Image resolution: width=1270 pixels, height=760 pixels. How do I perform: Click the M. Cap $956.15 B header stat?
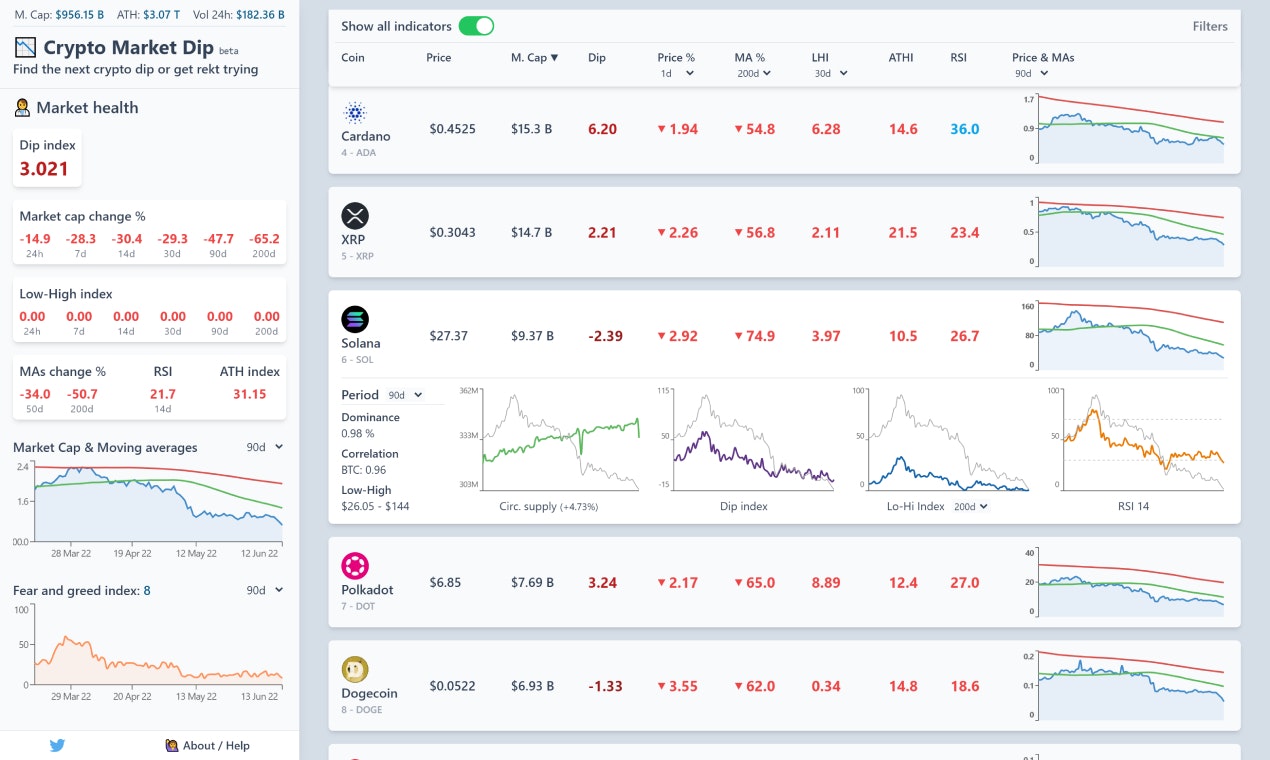[59, 15]
